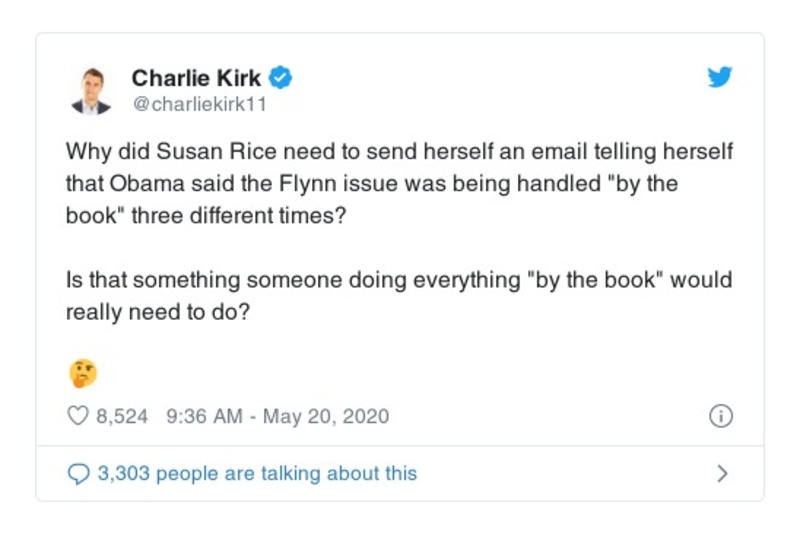The image size is (800, 537).
Task: Click the "really need to do?" line
Action: coord(157,311)
